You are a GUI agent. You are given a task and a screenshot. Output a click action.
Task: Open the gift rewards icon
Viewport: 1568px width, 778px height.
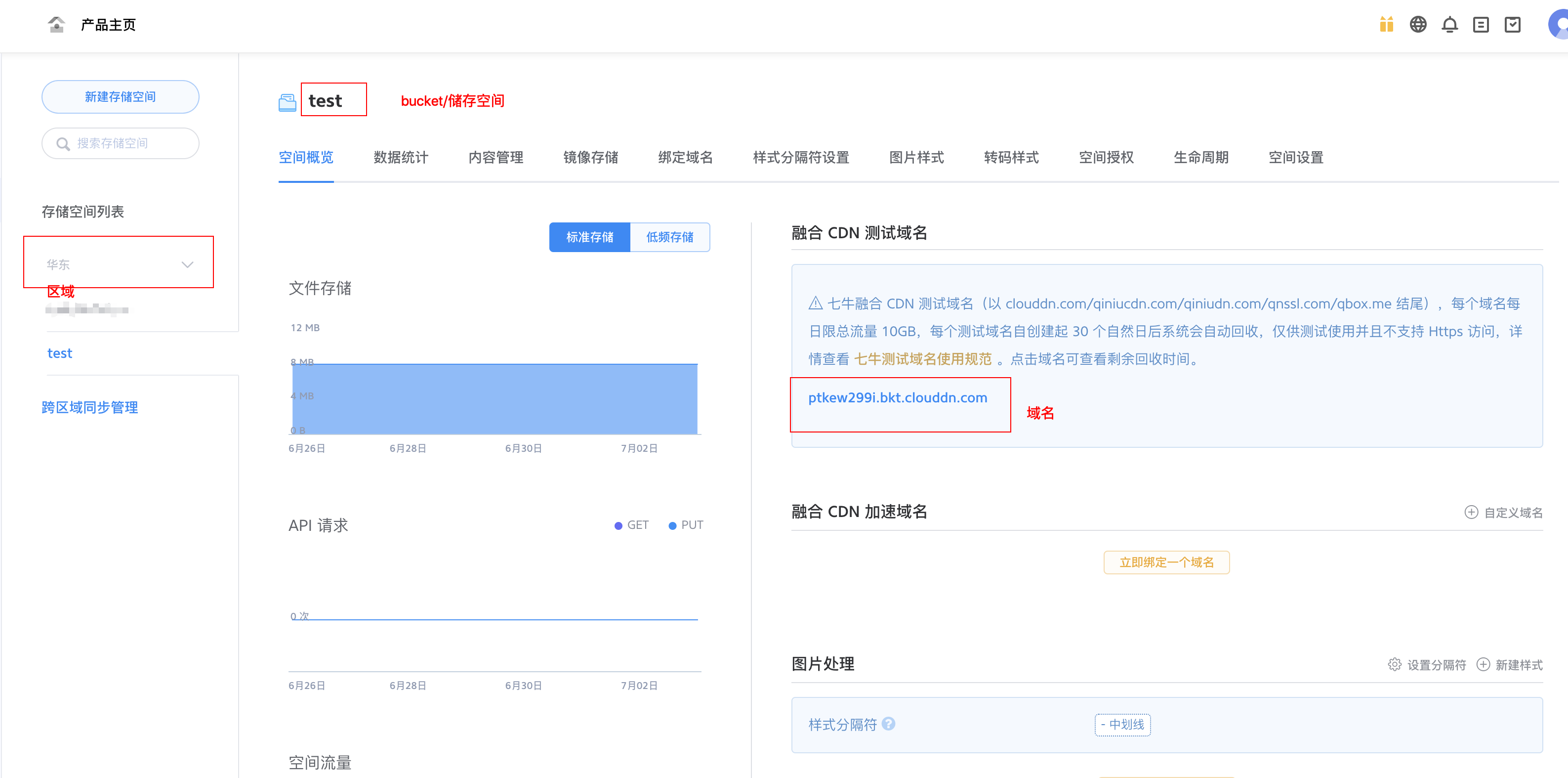pos(1387,25)
